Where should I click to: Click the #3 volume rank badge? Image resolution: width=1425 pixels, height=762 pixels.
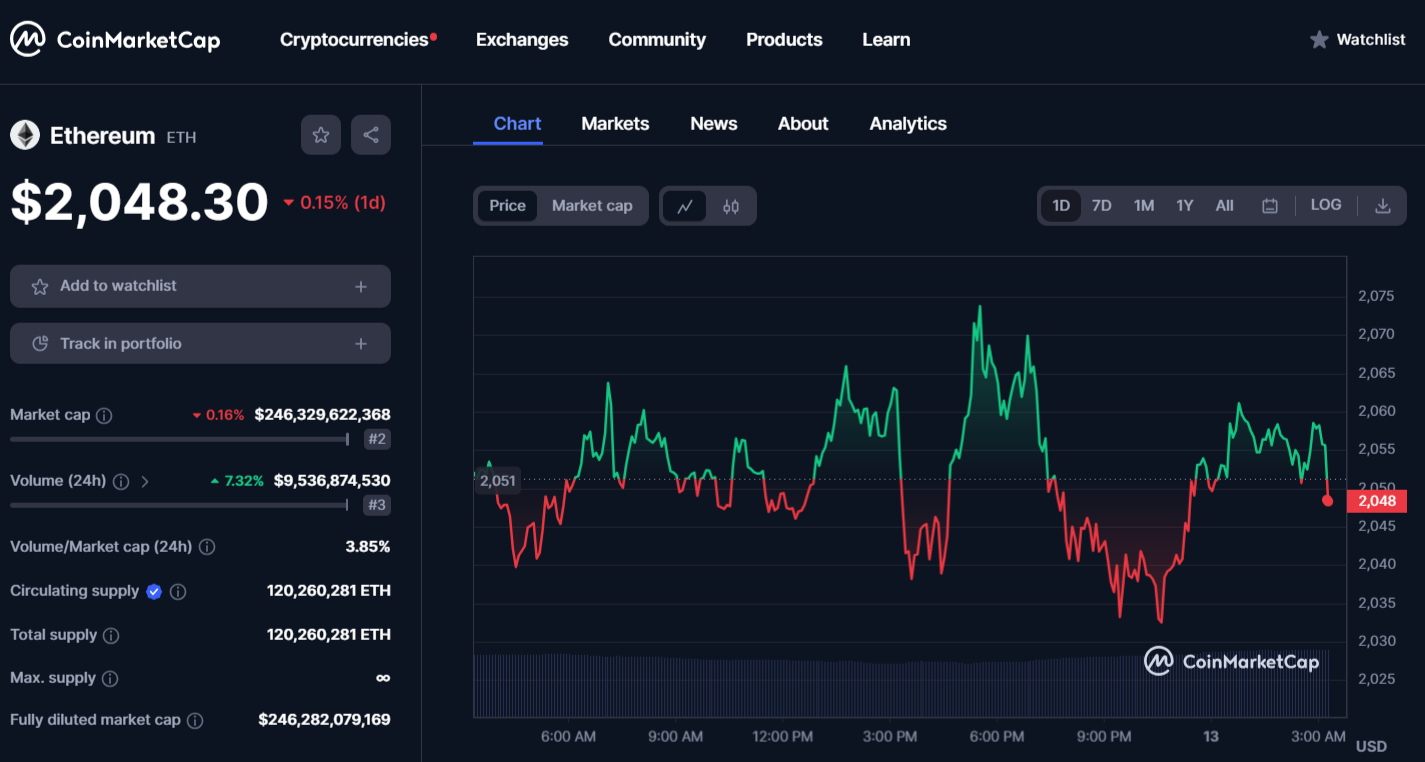[377, 505]
